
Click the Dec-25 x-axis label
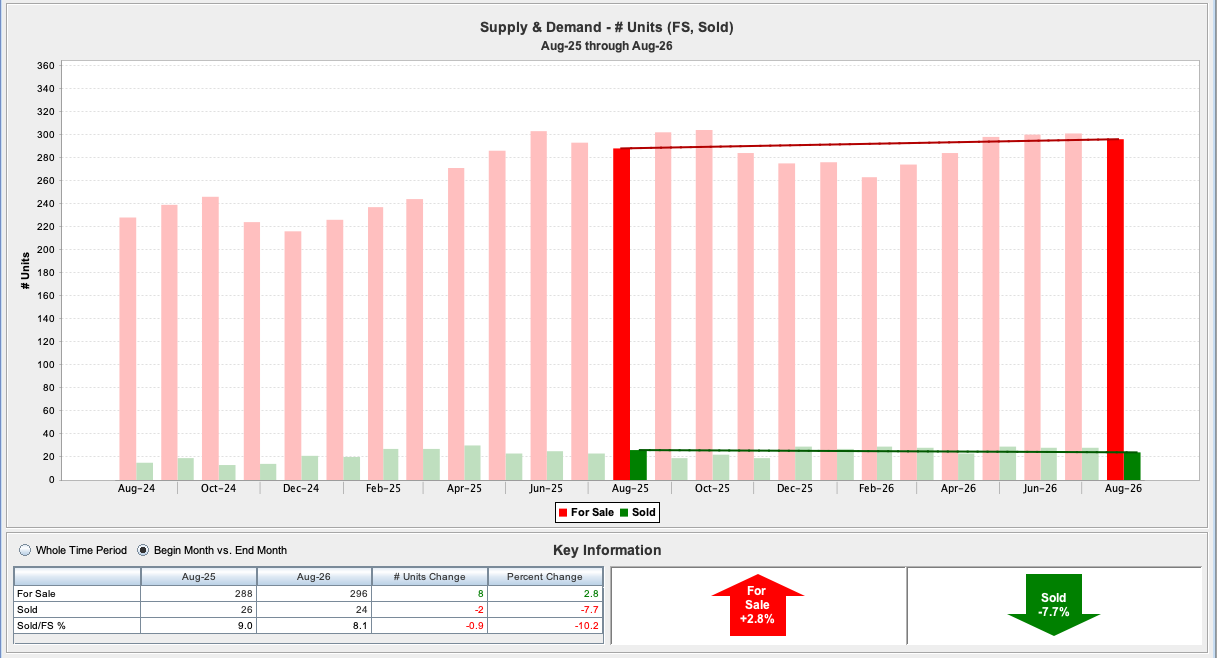click(x=794, y=489)
